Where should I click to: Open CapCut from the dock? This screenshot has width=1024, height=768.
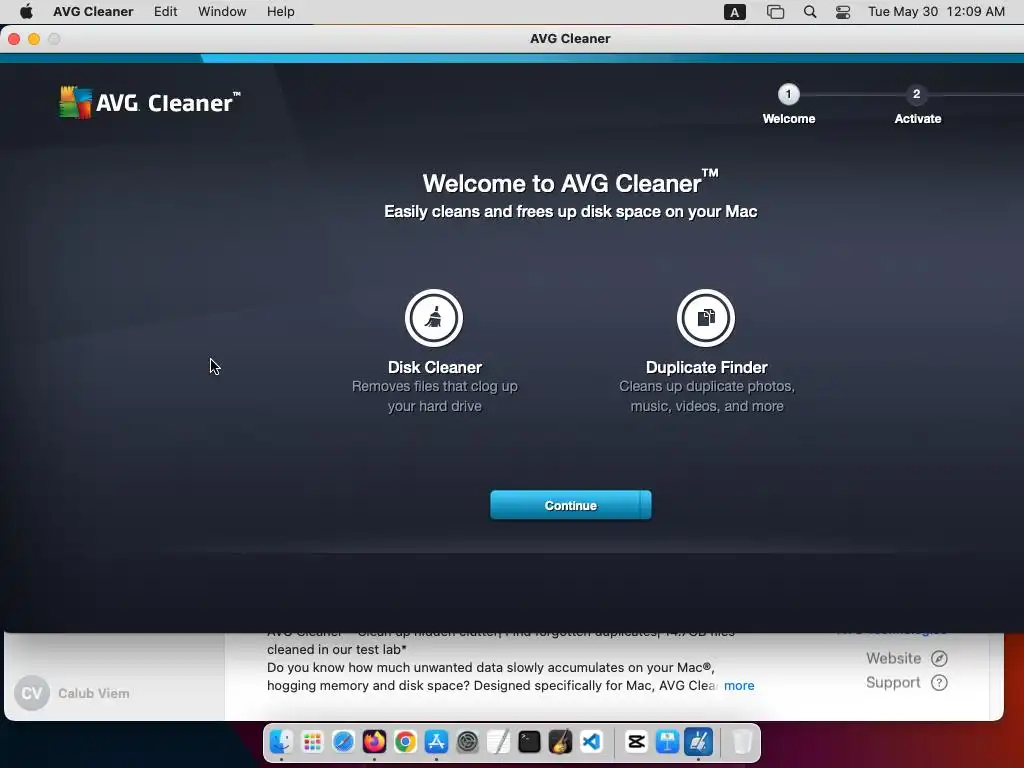point(636,742)
